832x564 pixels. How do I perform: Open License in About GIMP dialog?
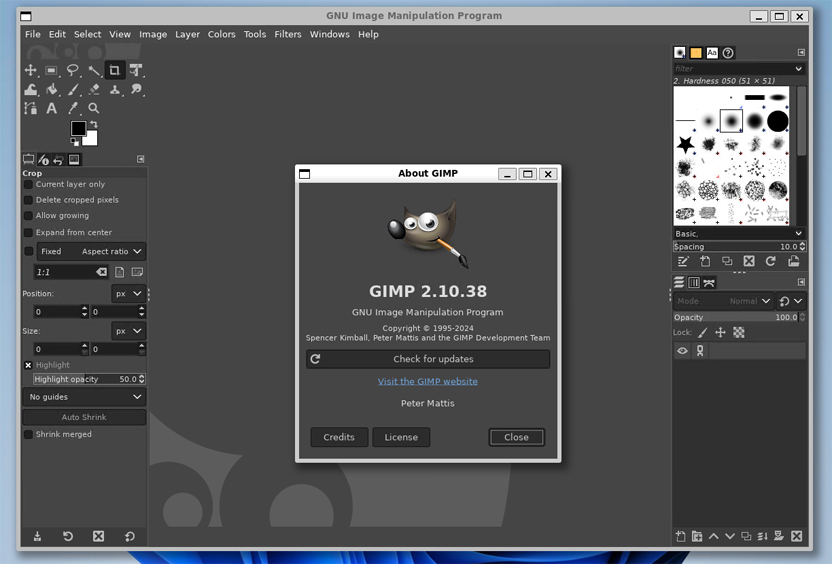click(401, 437)
